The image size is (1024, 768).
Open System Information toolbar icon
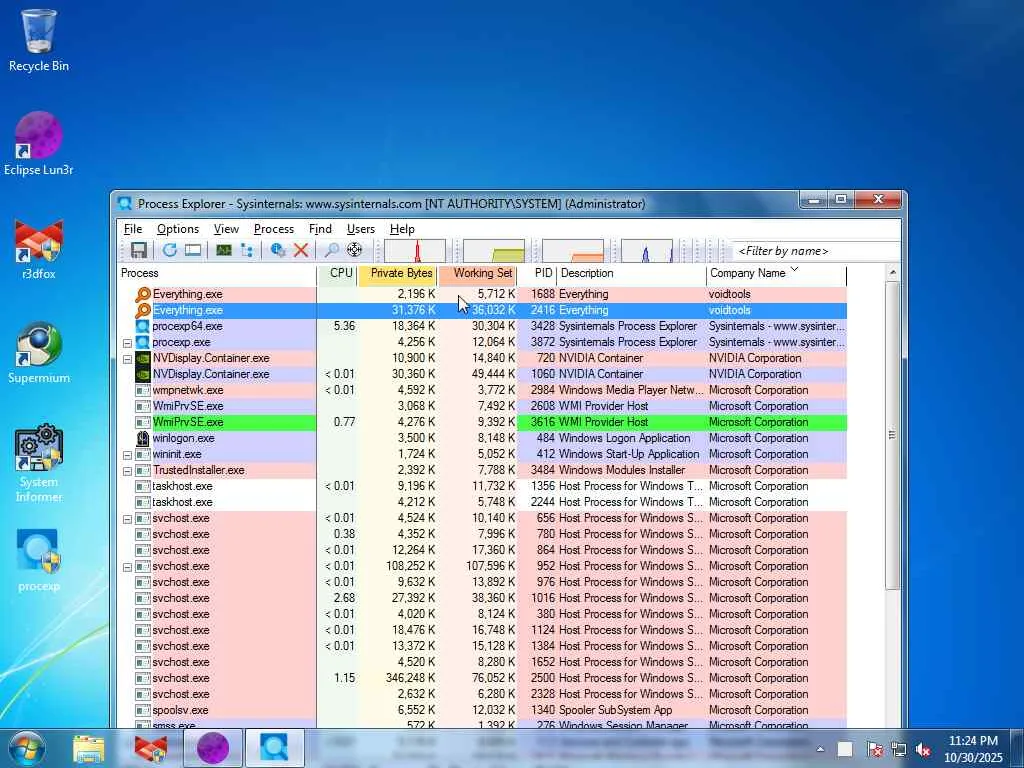point(224,250)
